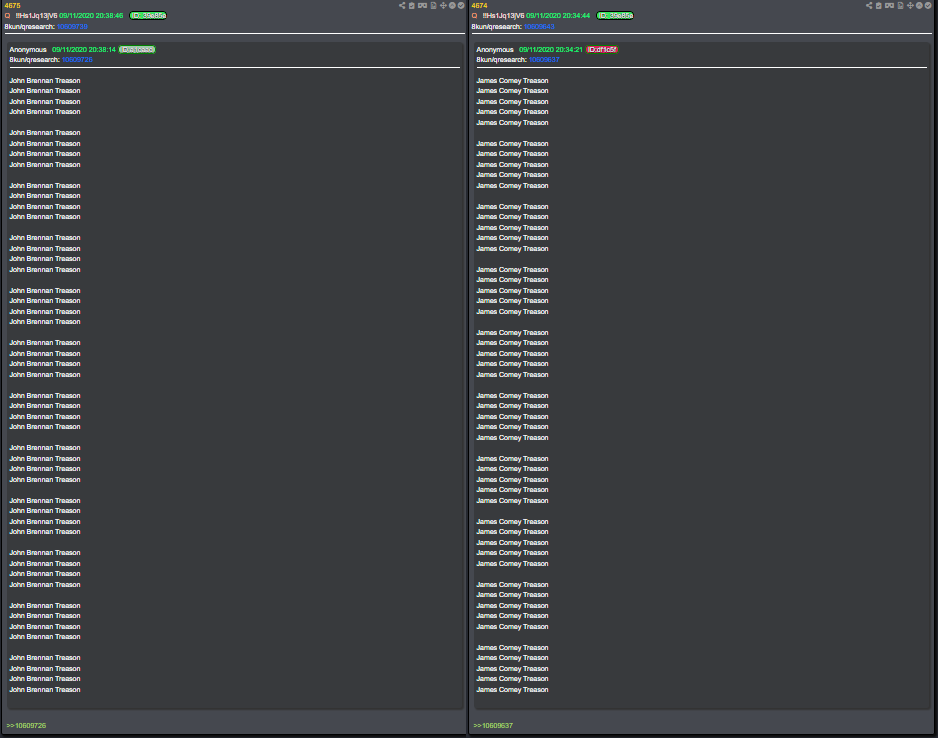Click the document icon on post 4674
Image resolution: width=938 pixels, height=738 pixels.
pyautogui.click(x=900, y=5)
